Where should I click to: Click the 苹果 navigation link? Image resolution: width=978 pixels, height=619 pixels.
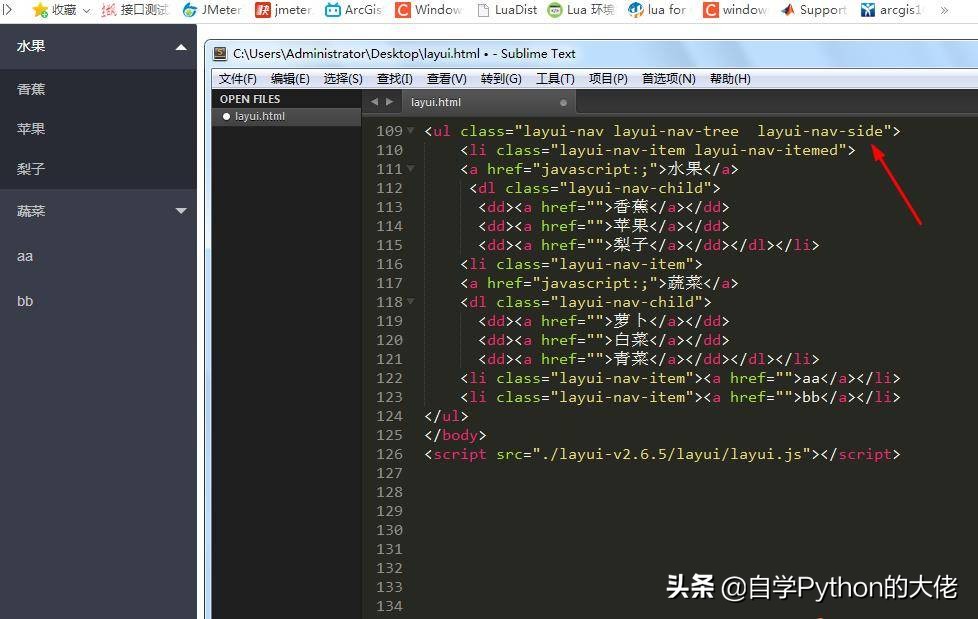tap(31, 129)
